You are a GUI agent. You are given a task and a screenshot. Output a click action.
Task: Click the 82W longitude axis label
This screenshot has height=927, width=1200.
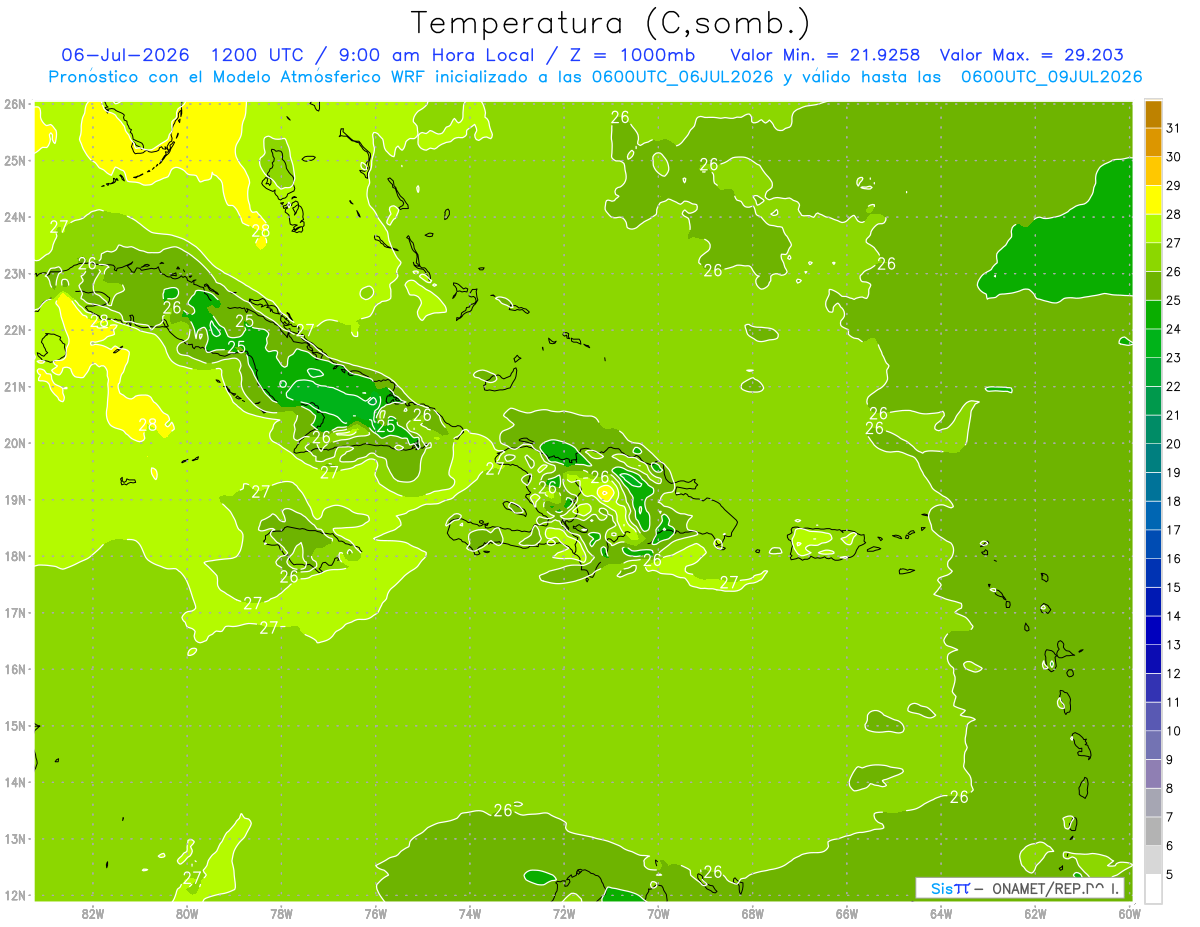click(93, 913)
